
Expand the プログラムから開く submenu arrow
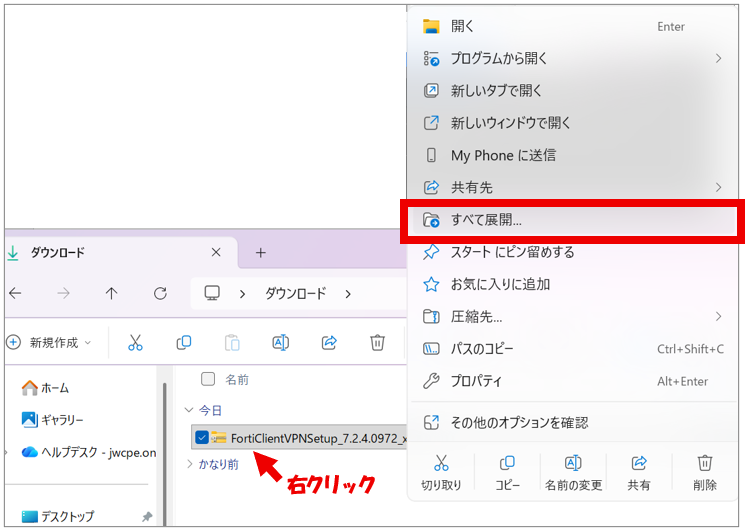point(718,59)
